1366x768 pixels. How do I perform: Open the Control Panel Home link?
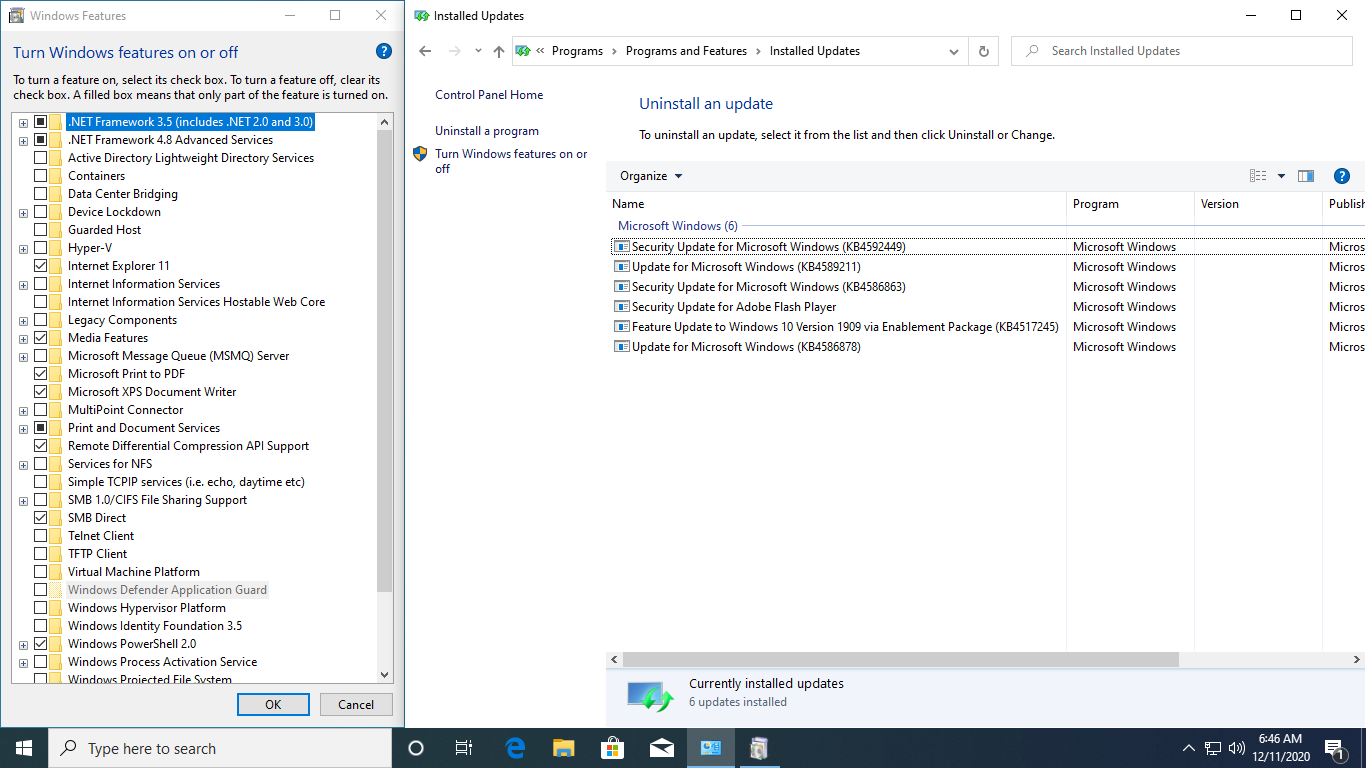(489, 95)
